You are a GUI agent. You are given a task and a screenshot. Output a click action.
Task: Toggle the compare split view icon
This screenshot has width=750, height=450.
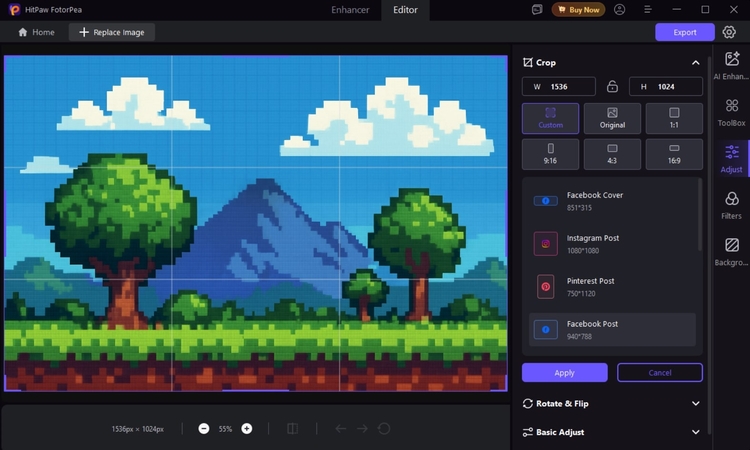click(292, 428)
